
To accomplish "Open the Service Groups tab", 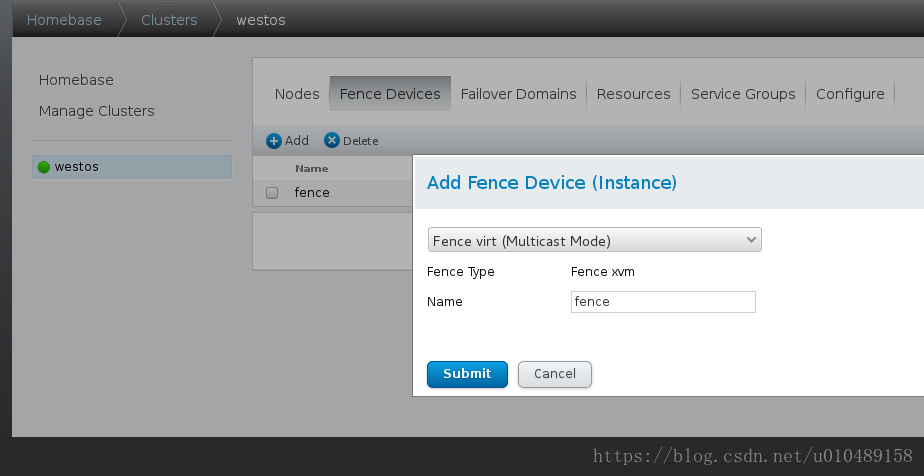I will tap(743, 94).
